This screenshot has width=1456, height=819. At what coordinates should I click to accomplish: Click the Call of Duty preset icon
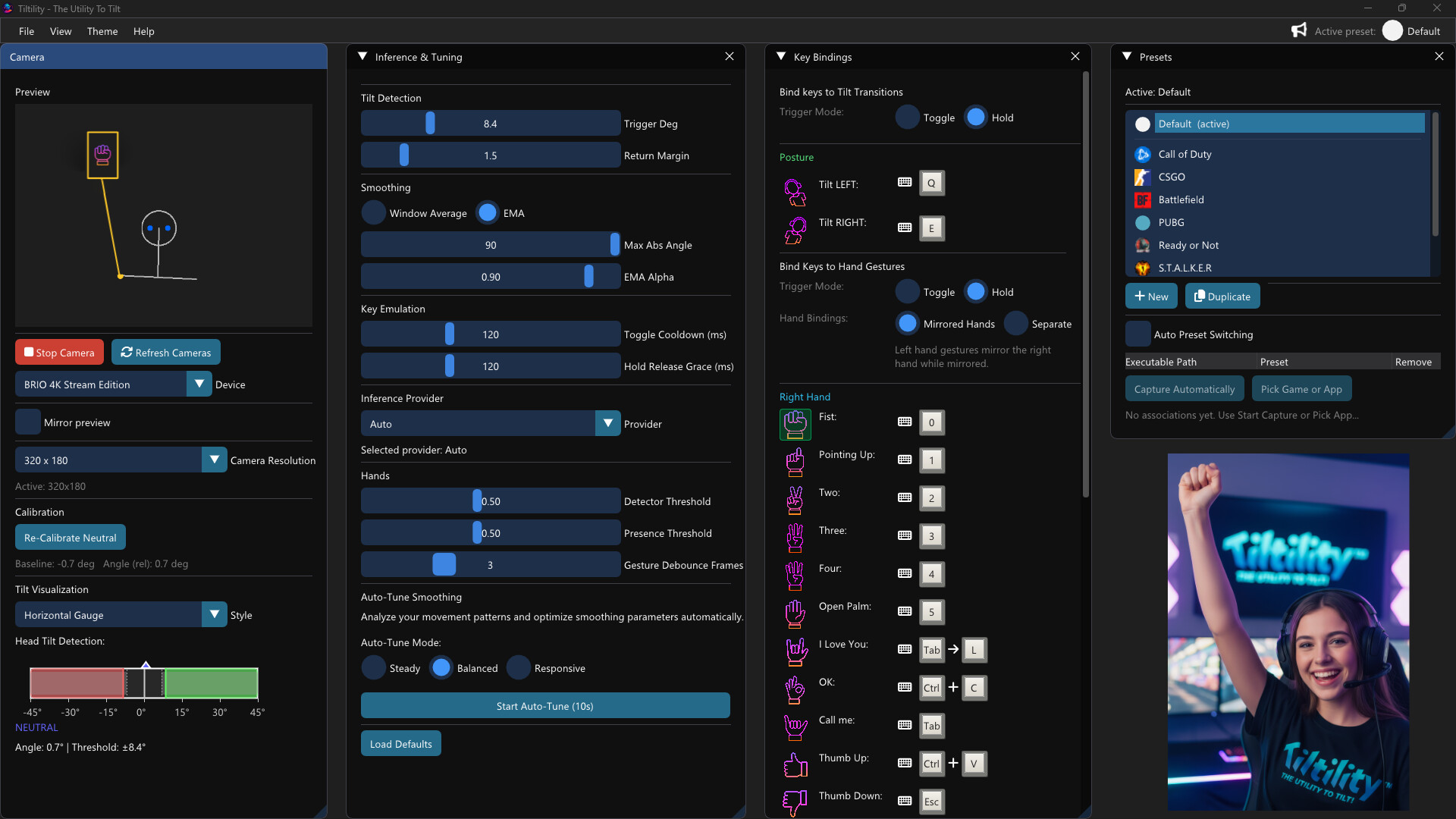coord(1143,154)
